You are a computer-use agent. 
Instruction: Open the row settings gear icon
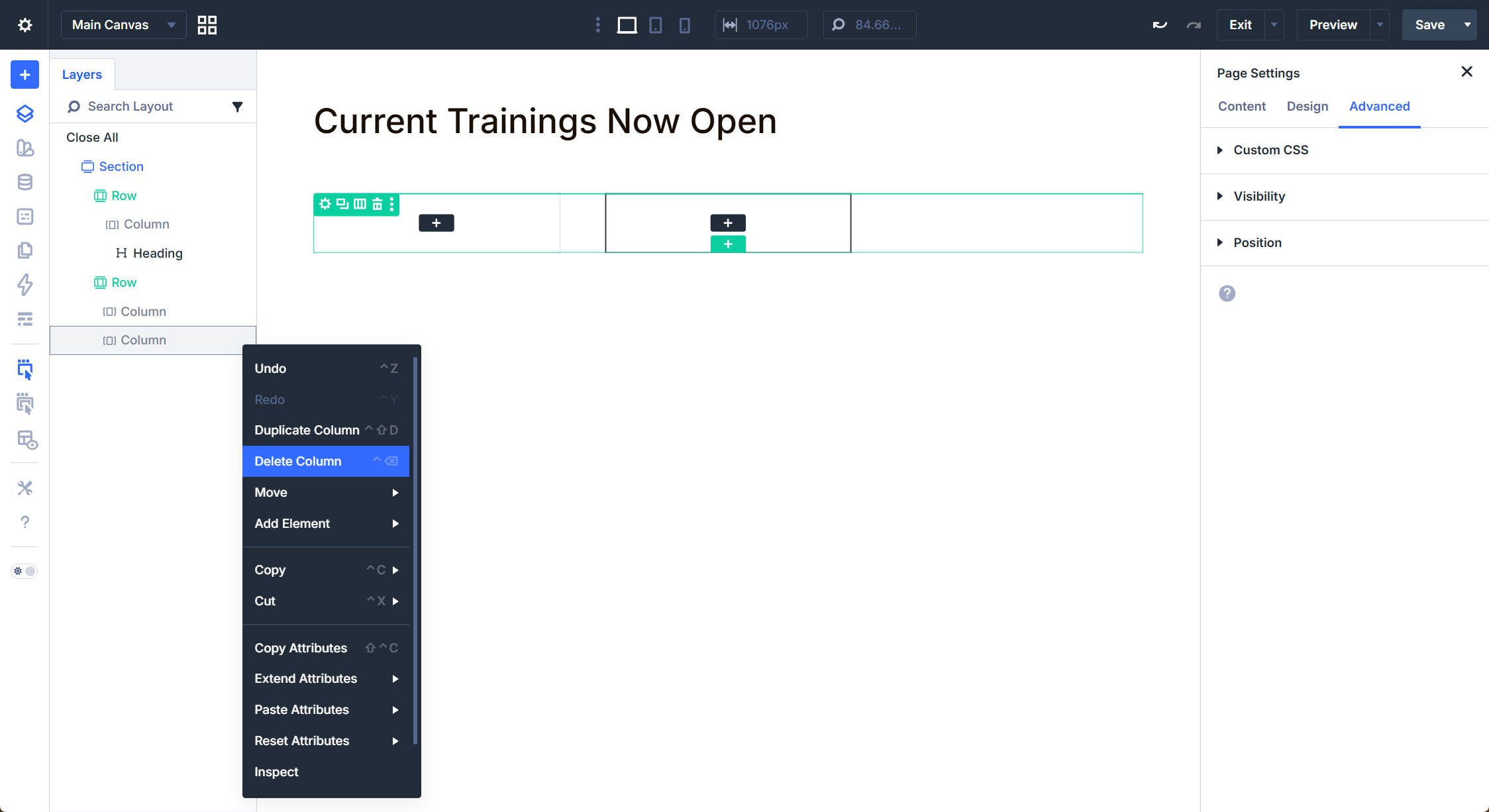tap(325, 204)
